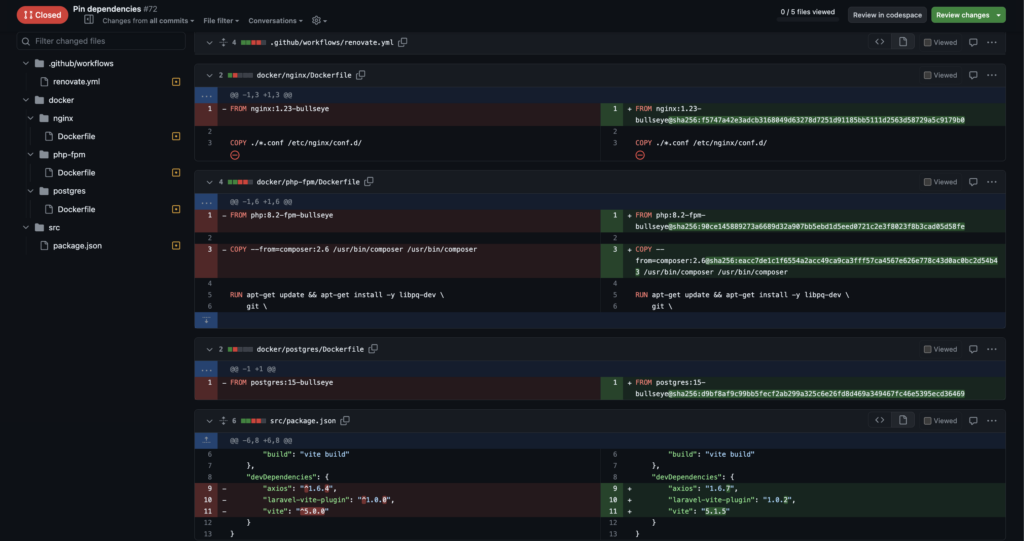Open File filter dropdown
This screenshot has width=1024, height=541.
221,21
